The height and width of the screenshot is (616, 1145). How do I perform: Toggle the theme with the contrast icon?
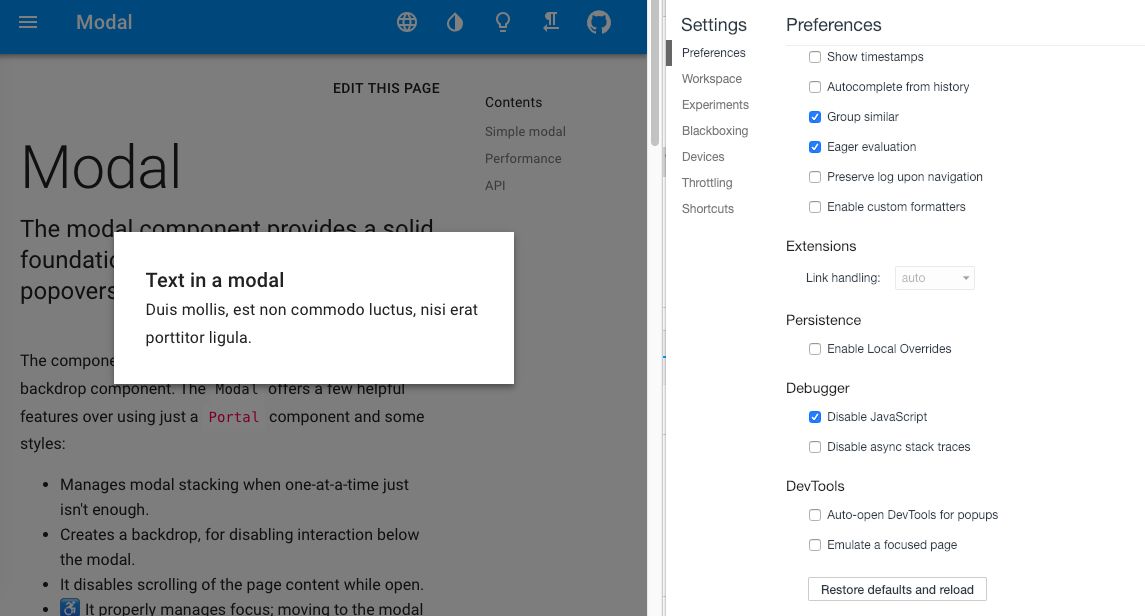[x=454, y=21]
